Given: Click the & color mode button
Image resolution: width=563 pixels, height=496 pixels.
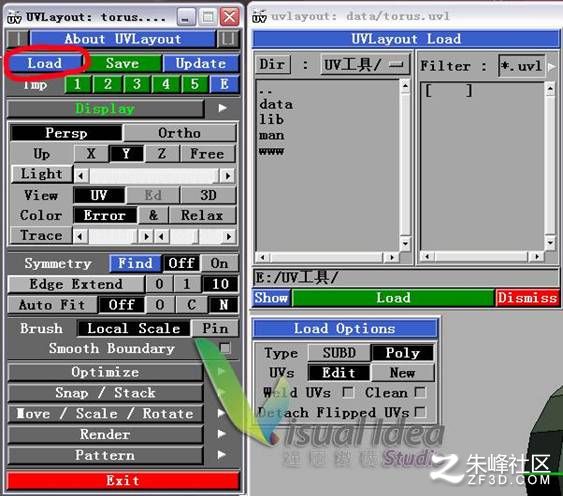Looking at the screenshot, I should pyautogui.click(x=154, y=215).
